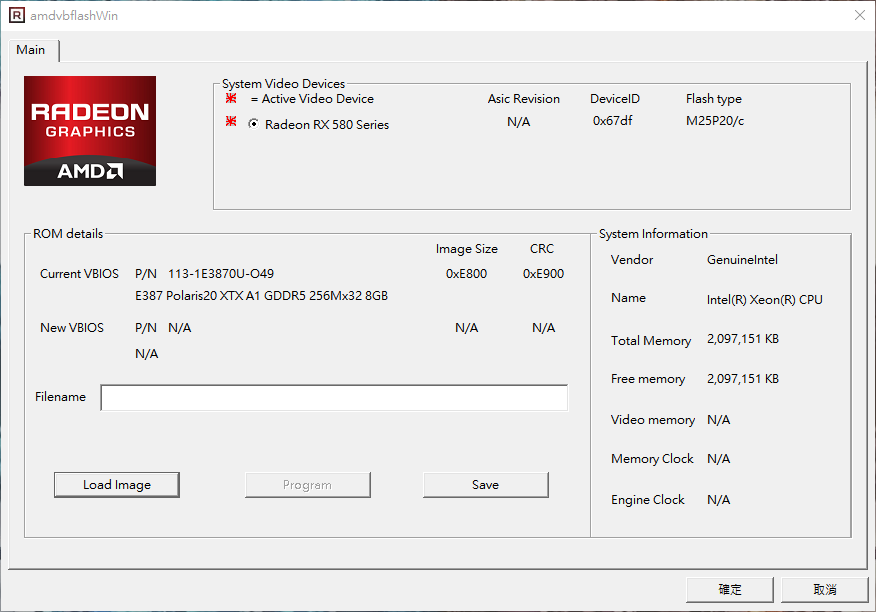Click inside the Filename input field
The image size is (876, 612).
pos(334,397)
